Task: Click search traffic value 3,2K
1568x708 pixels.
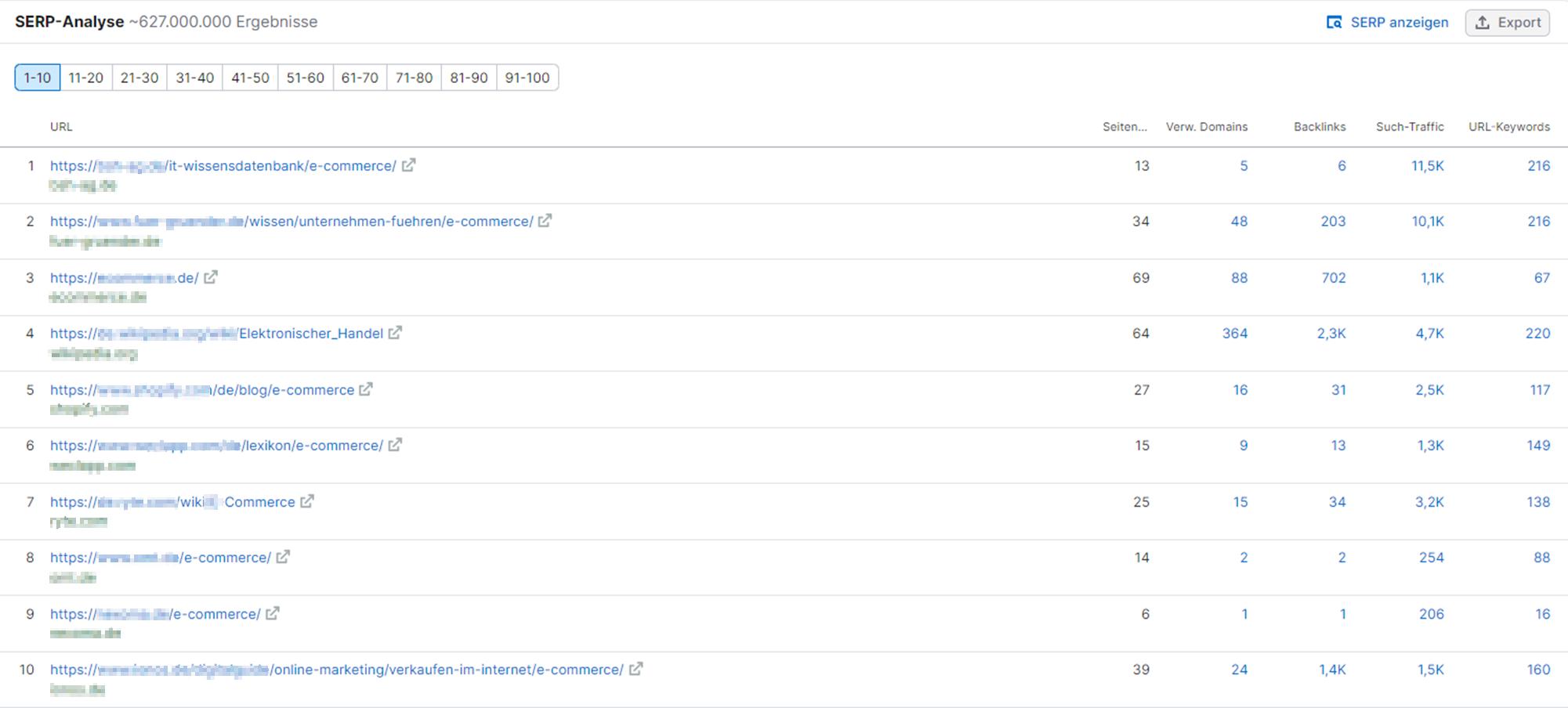Action: click(1429, 501)
